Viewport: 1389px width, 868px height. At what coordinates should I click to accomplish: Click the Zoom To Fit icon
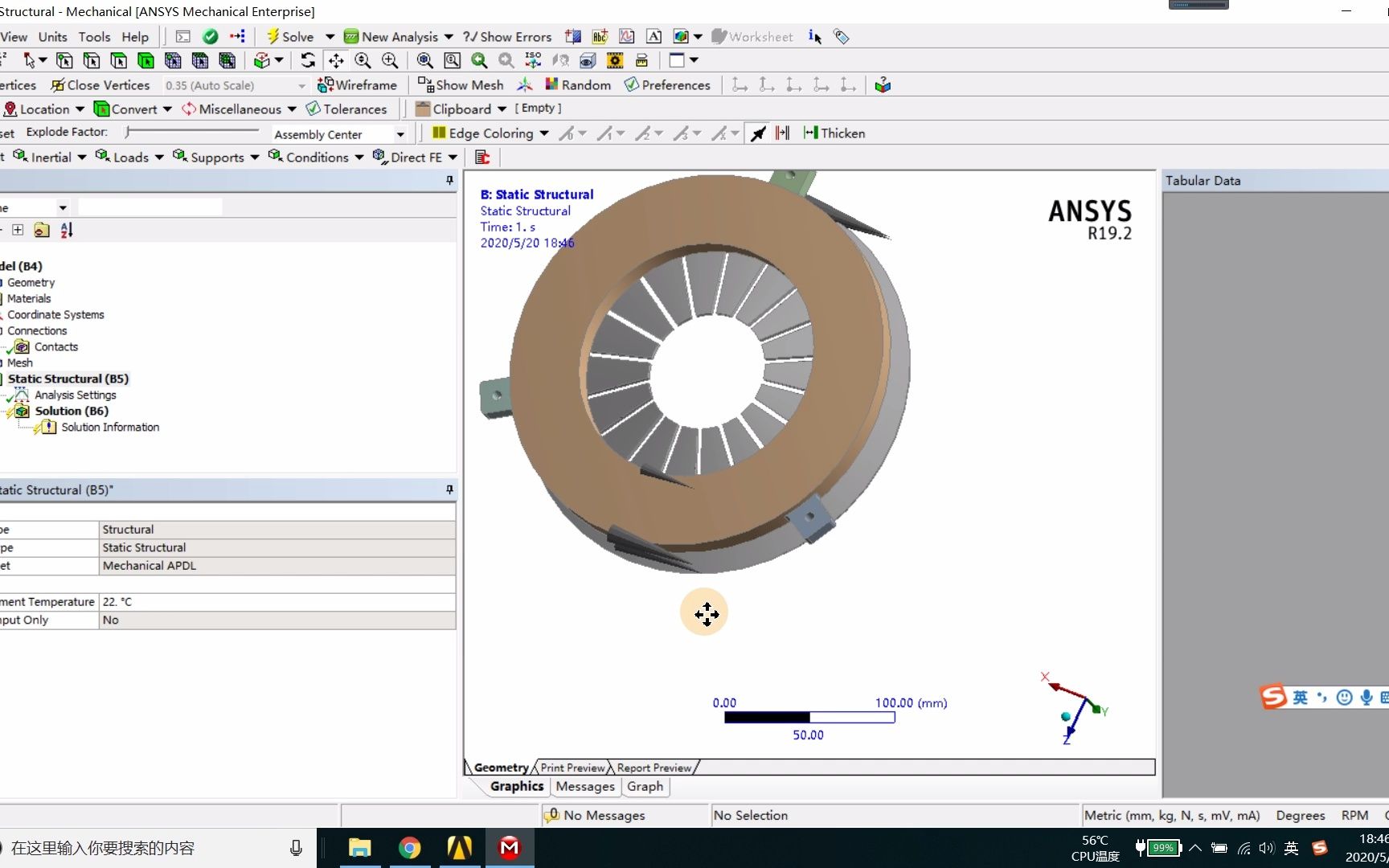(424, 60)
